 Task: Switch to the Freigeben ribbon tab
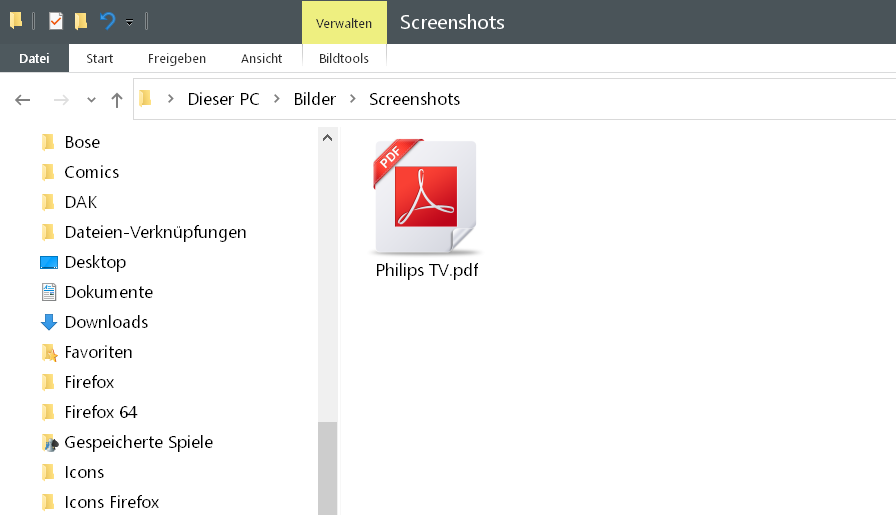[x=177, y=59]
